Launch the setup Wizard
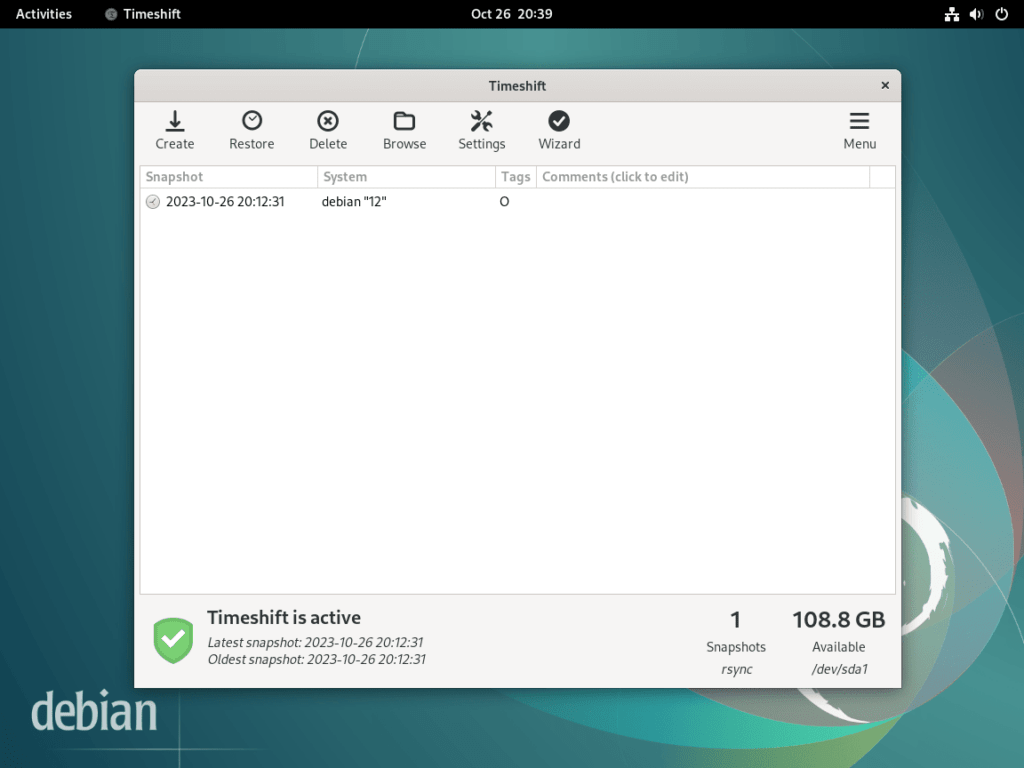1024x768 pixels. (x=558, y=130)
